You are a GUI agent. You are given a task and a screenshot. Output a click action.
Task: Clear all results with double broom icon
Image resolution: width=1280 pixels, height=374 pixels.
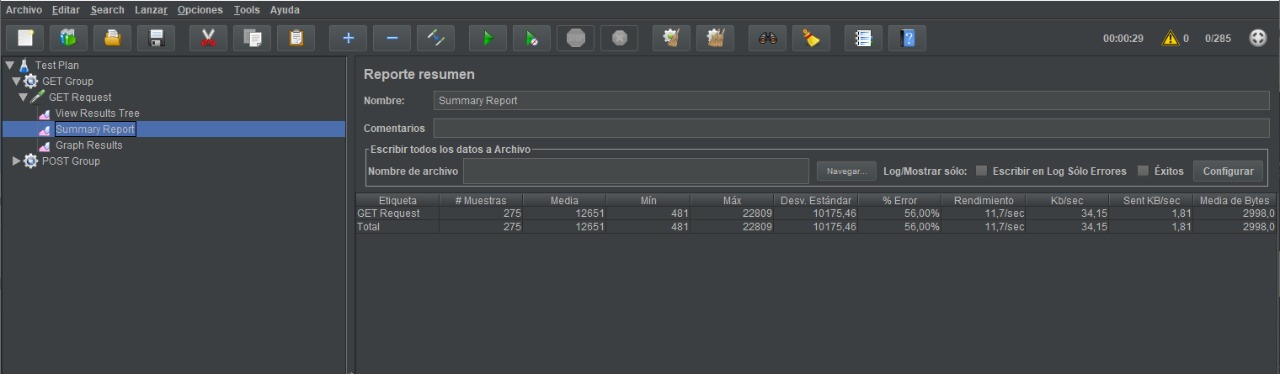[715, 38]
